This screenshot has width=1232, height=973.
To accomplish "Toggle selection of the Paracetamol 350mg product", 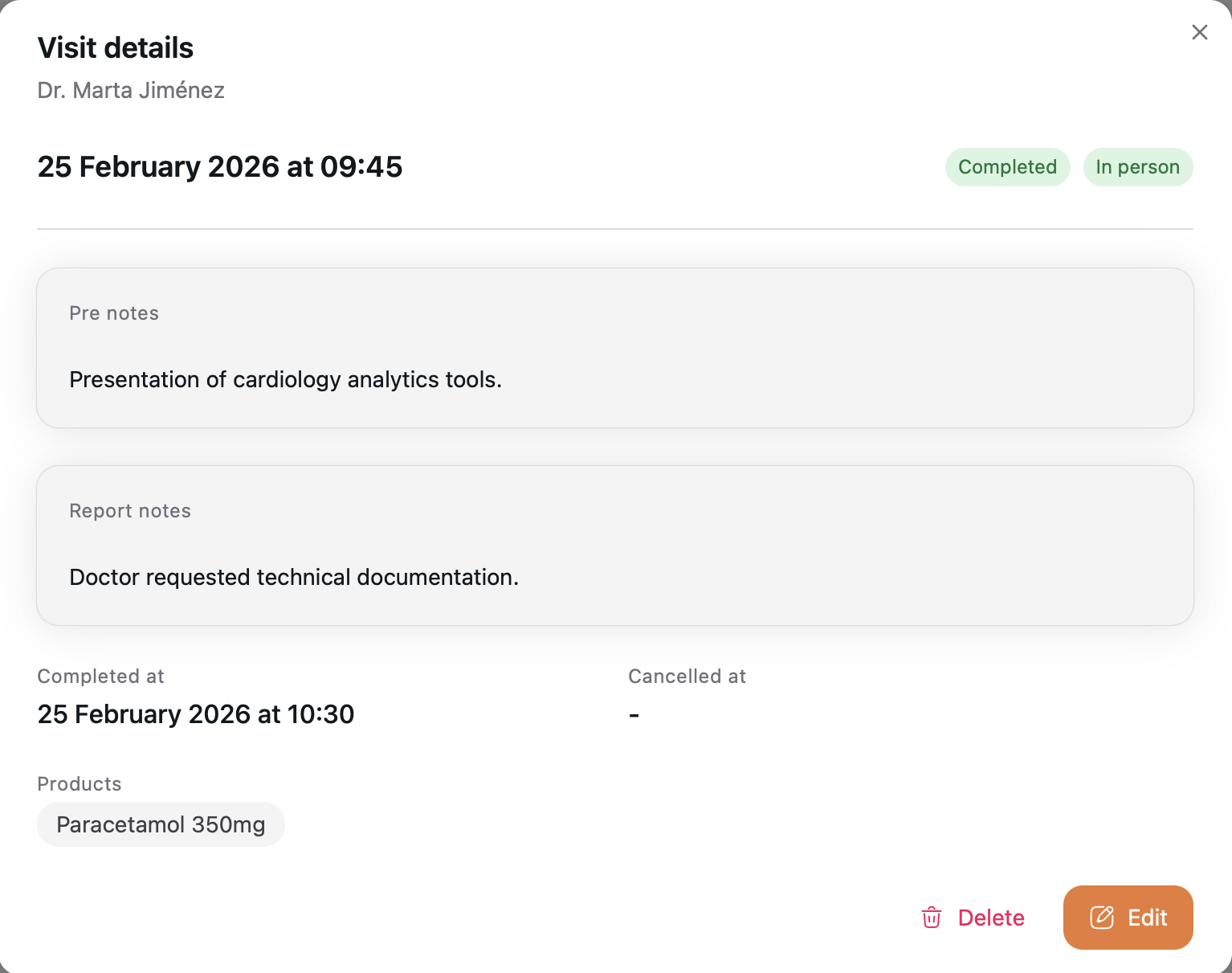I will 160,824.
